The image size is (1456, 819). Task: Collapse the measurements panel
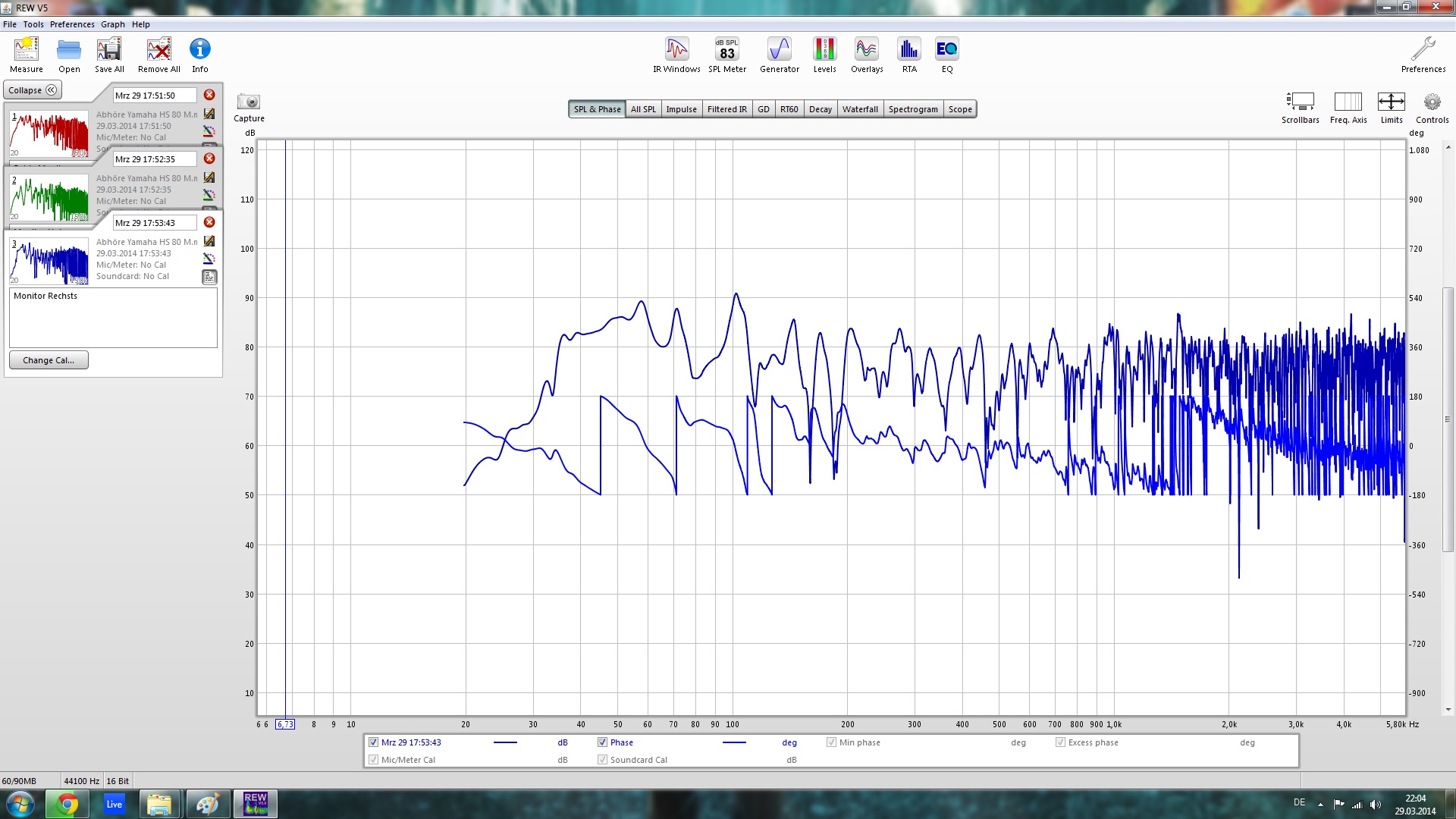pyautogui.click(x=33, y=90)
